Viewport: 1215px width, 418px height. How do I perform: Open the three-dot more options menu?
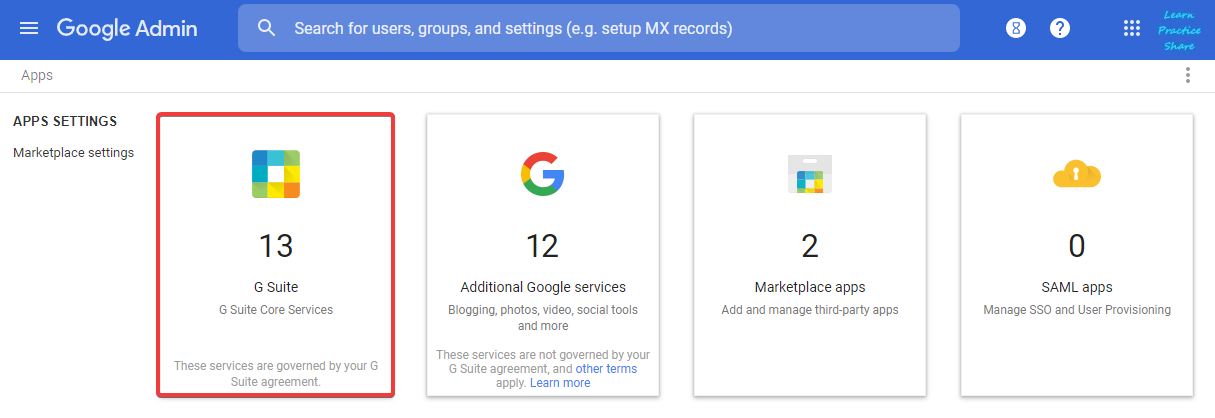coord(1188,75)
